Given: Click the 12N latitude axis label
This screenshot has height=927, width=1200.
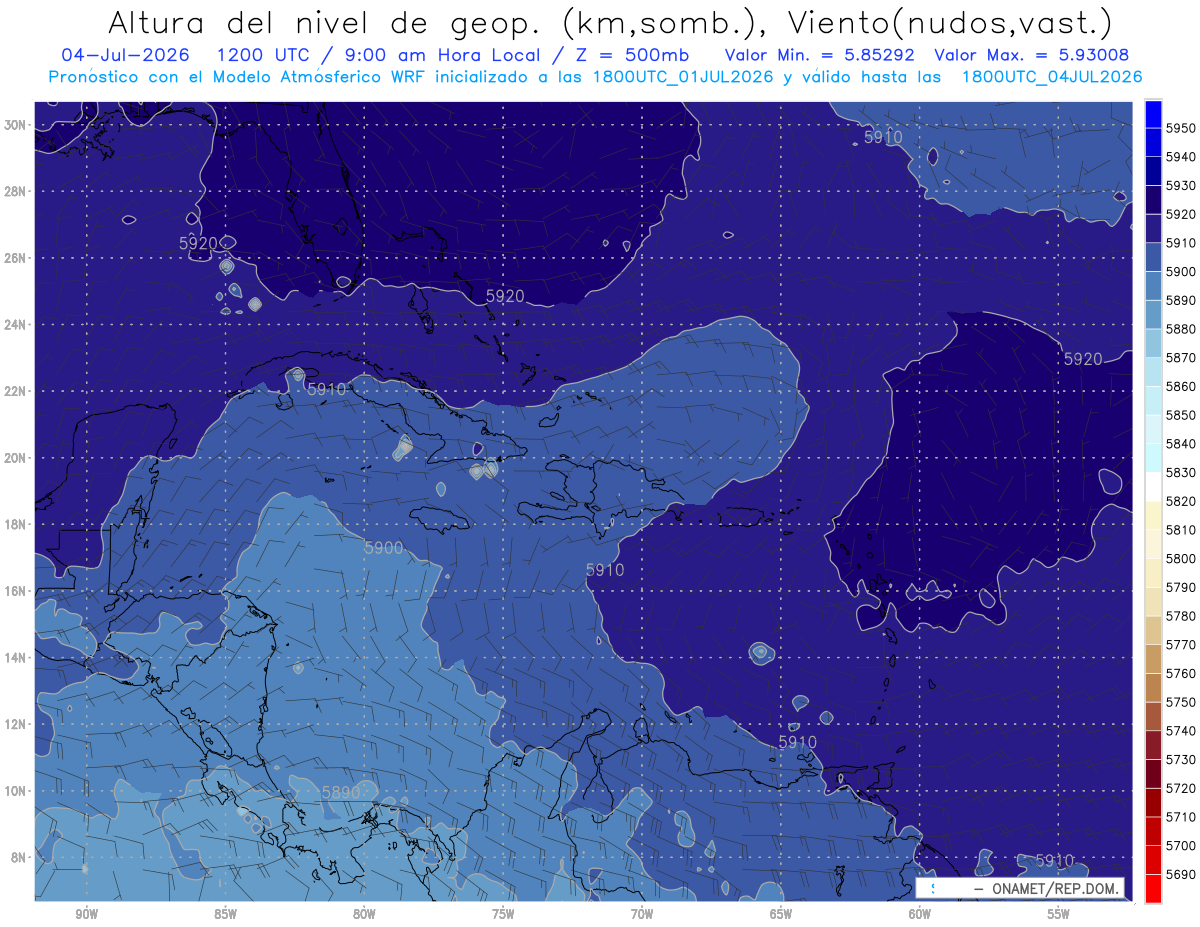Looking at the screenshot, I should coord(15,724).
